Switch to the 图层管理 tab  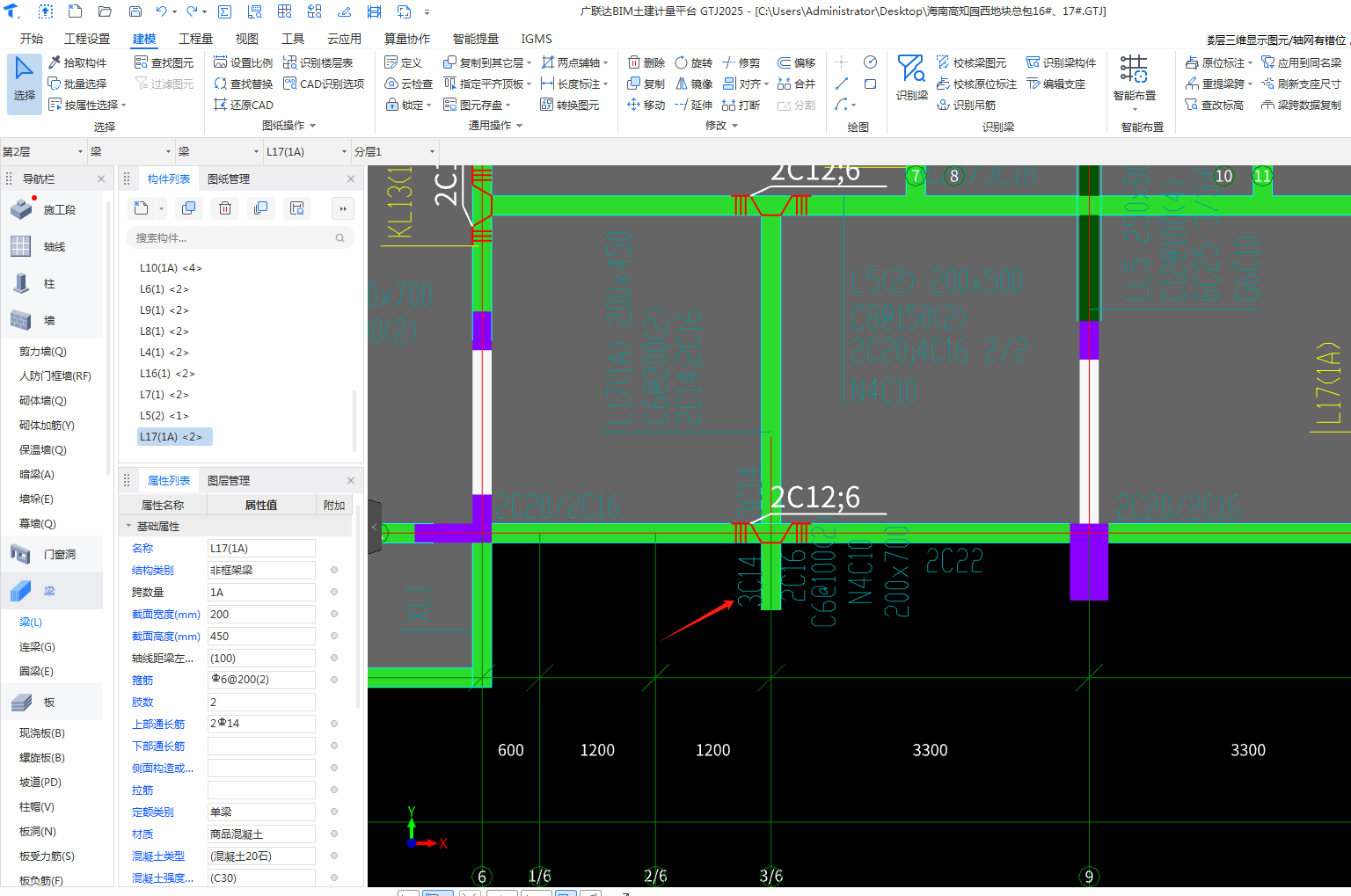click(x=229, y=480)
